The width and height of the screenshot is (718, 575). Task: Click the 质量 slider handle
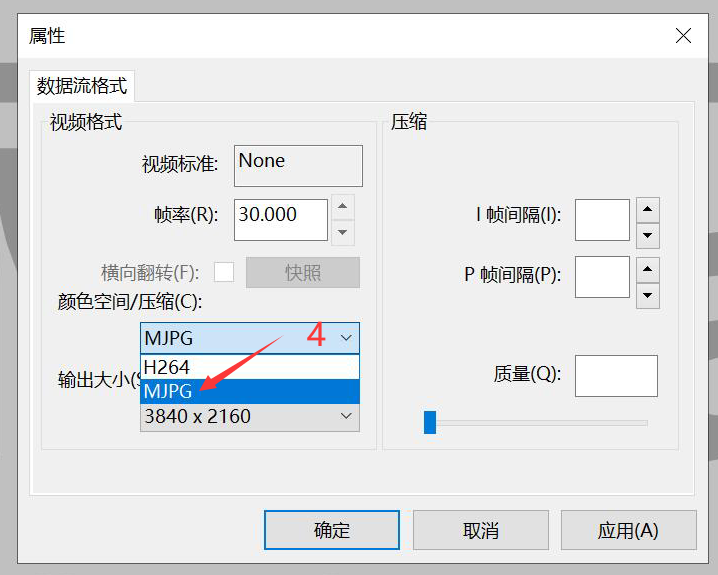(x=430, y=422)
